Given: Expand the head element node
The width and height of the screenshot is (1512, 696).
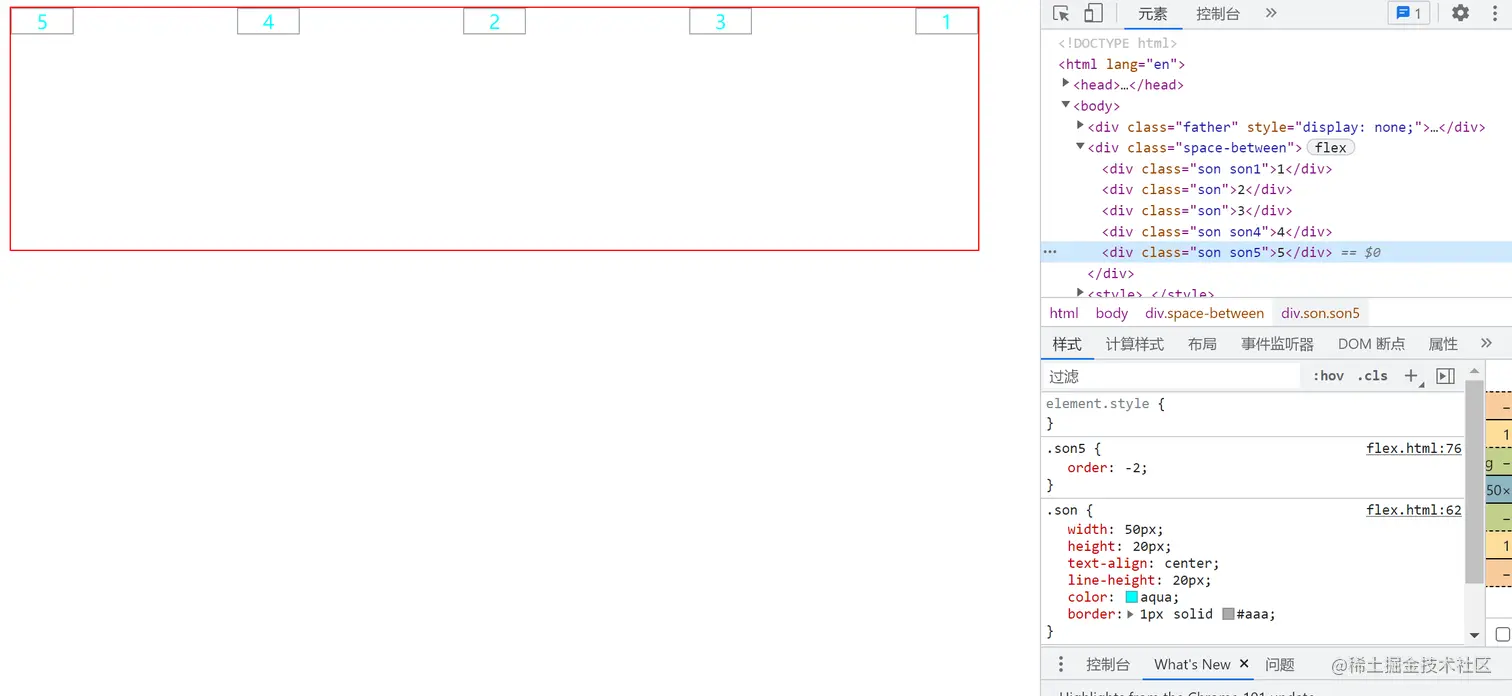Looking at the screenshot, I should tap(1066, 84).
